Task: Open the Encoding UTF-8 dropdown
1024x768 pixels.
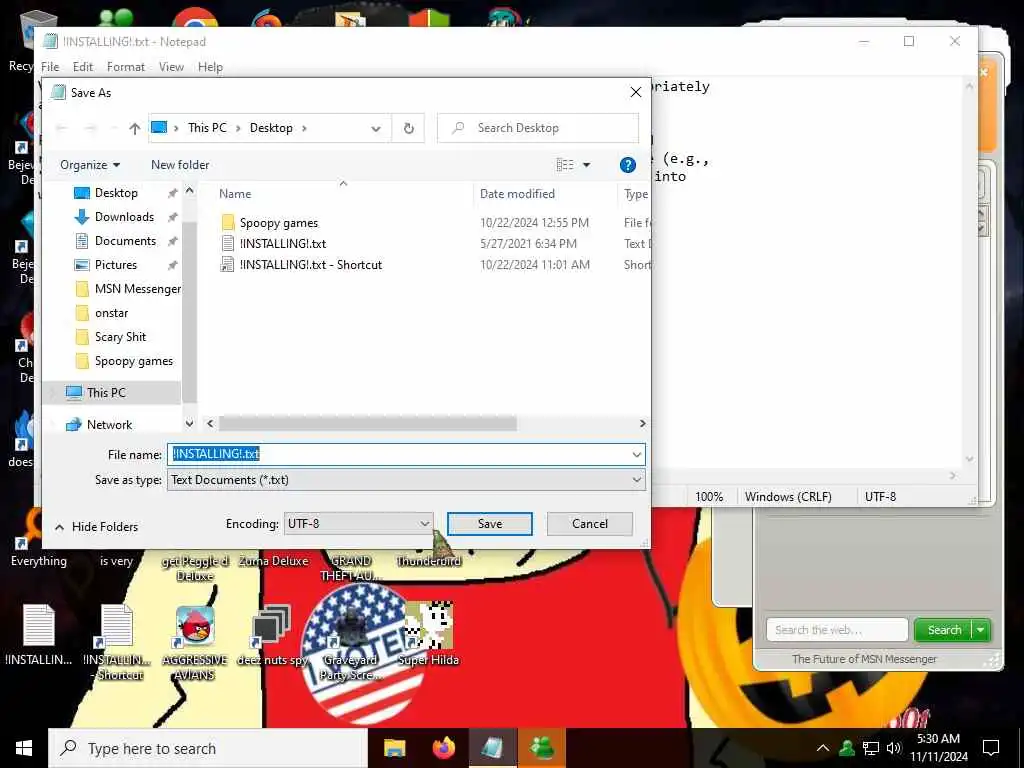Action: click(x=359, y=524)
